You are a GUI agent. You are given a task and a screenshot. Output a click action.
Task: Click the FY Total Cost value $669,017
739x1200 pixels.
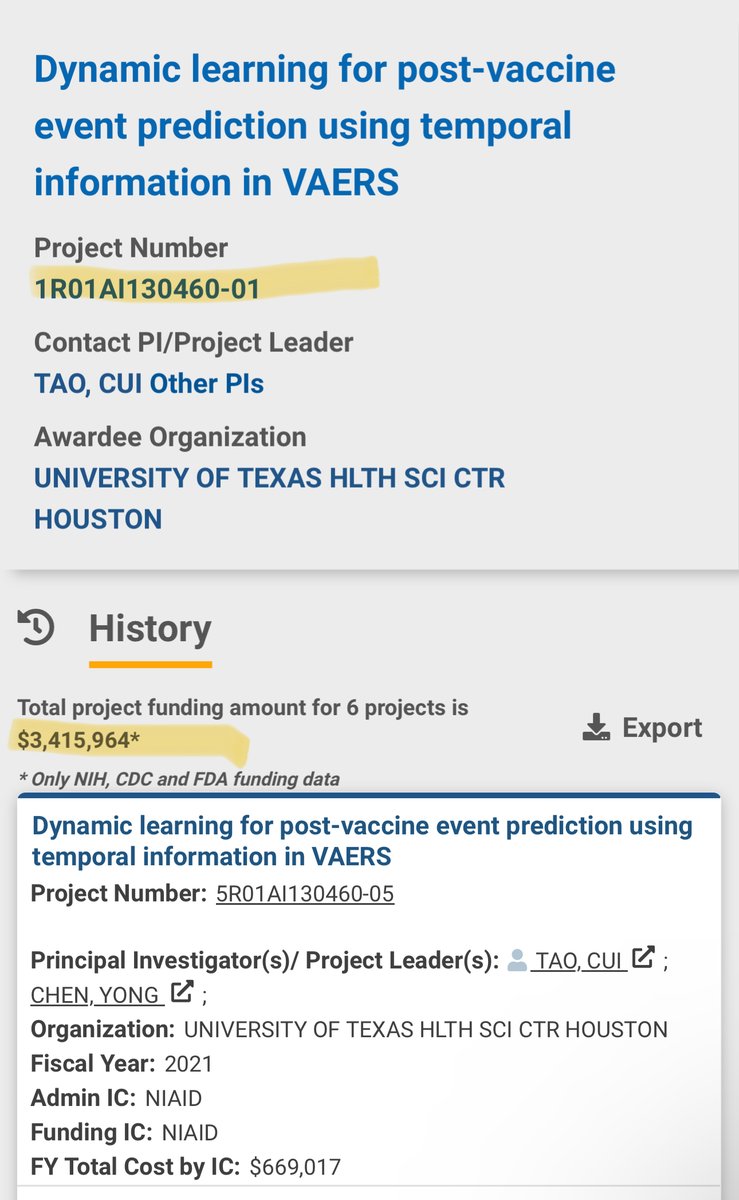[295, 1166]
